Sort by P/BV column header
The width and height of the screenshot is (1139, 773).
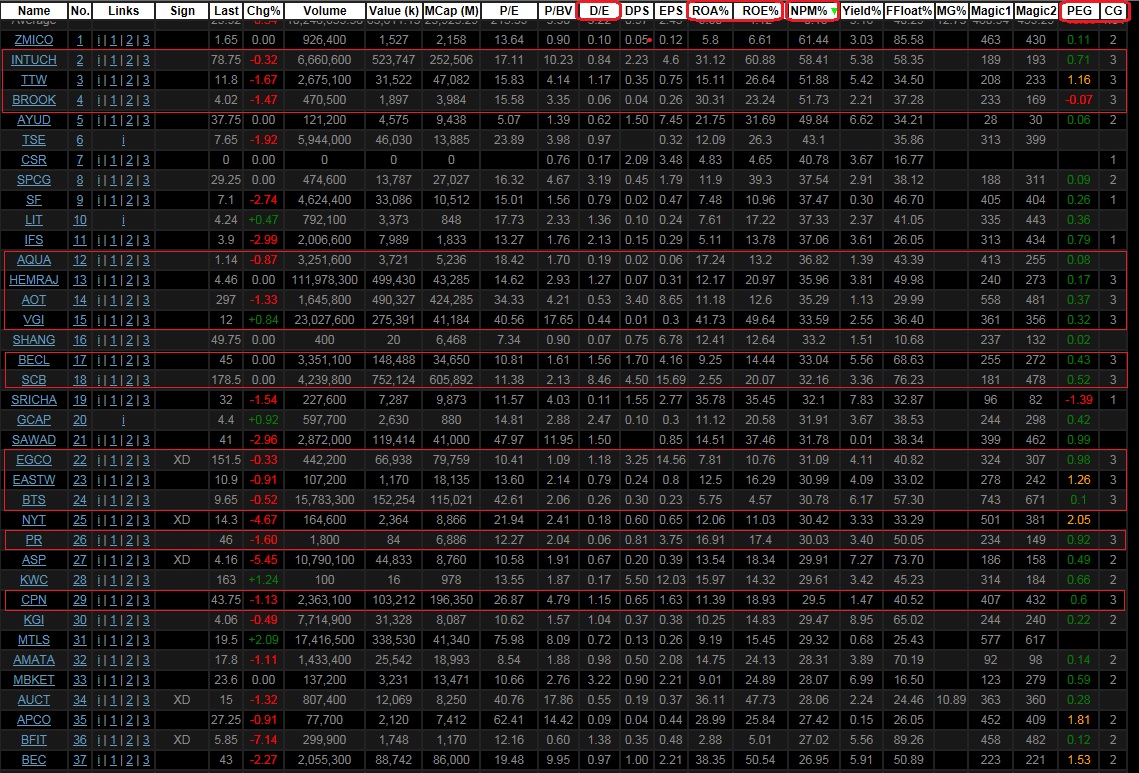pyautogui.click(x=558, y=11)
